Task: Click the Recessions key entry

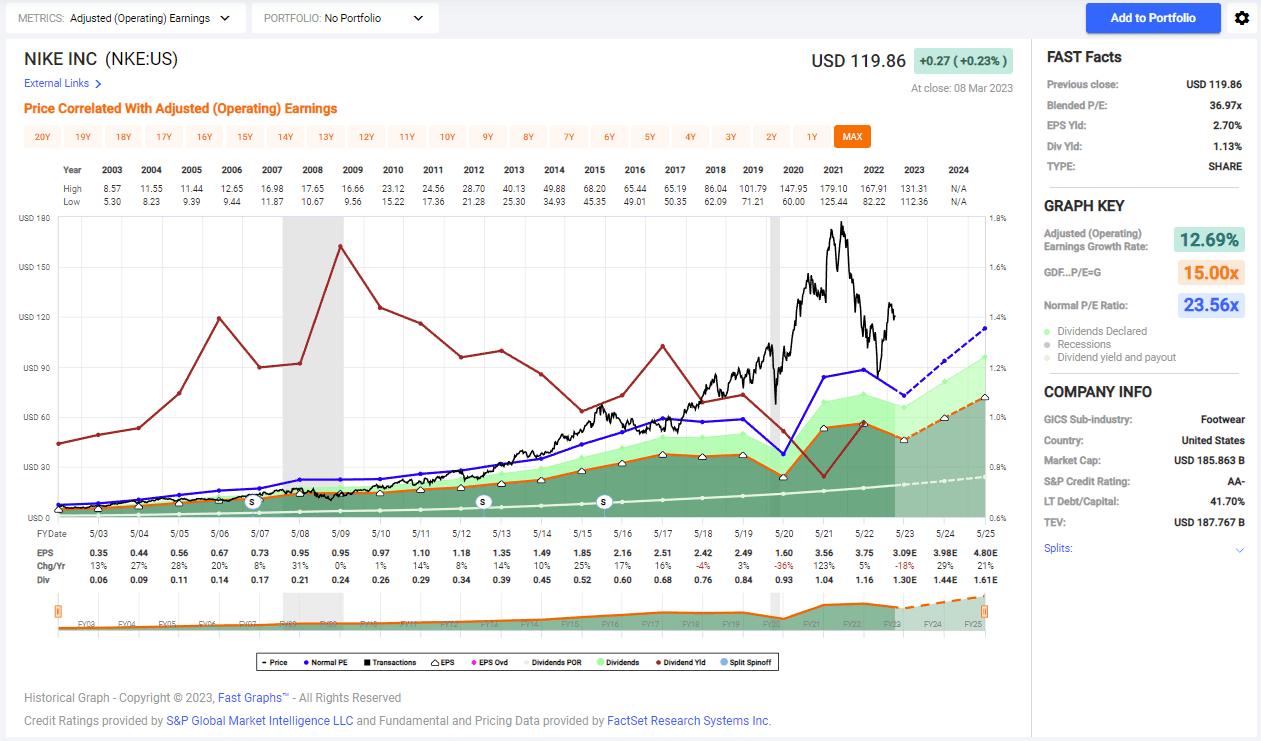Action: point(1084,344)
